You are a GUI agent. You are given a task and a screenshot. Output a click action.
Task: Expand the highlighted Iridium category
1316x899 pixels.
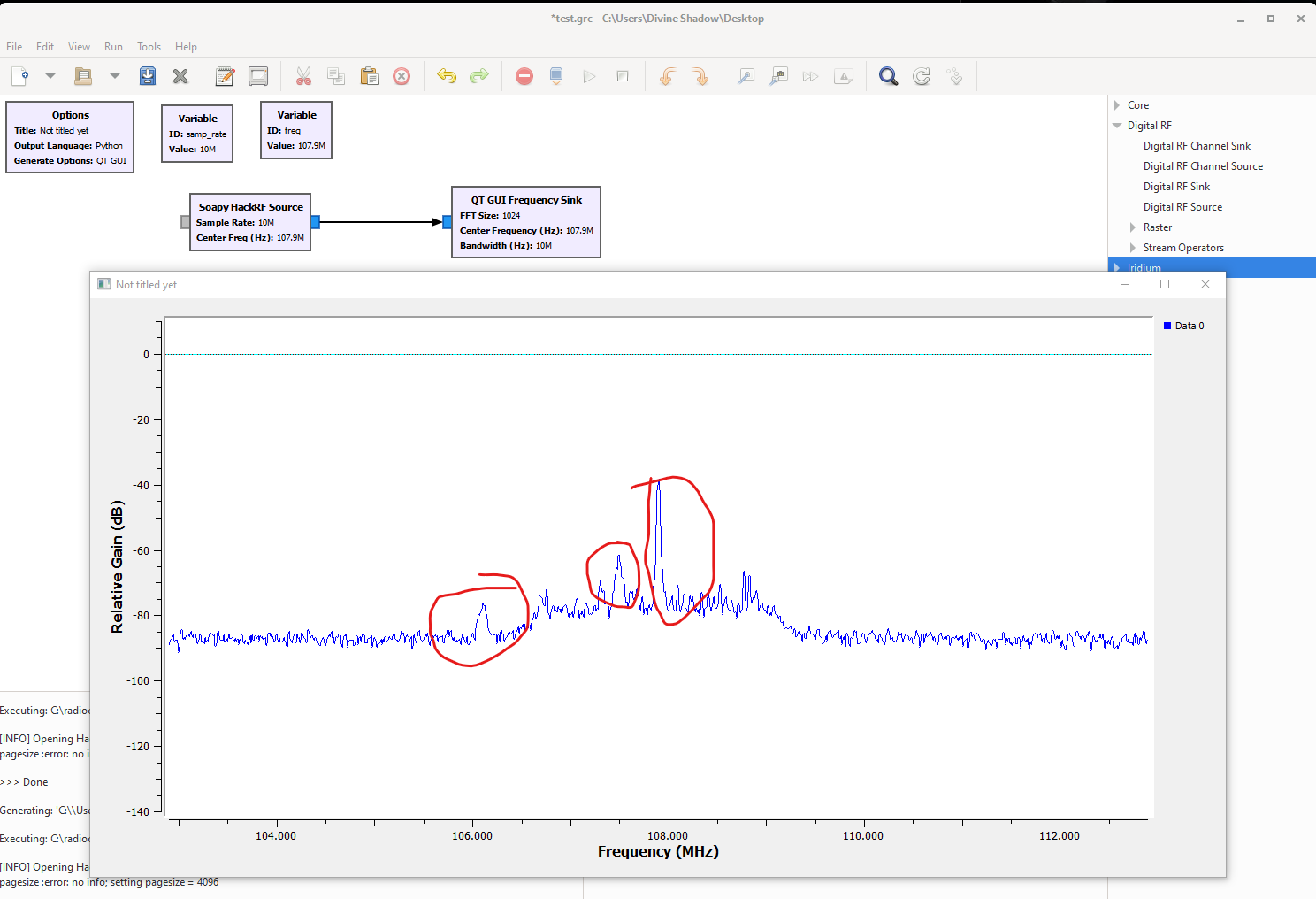pyautogui.click(x=1117, y=268)
